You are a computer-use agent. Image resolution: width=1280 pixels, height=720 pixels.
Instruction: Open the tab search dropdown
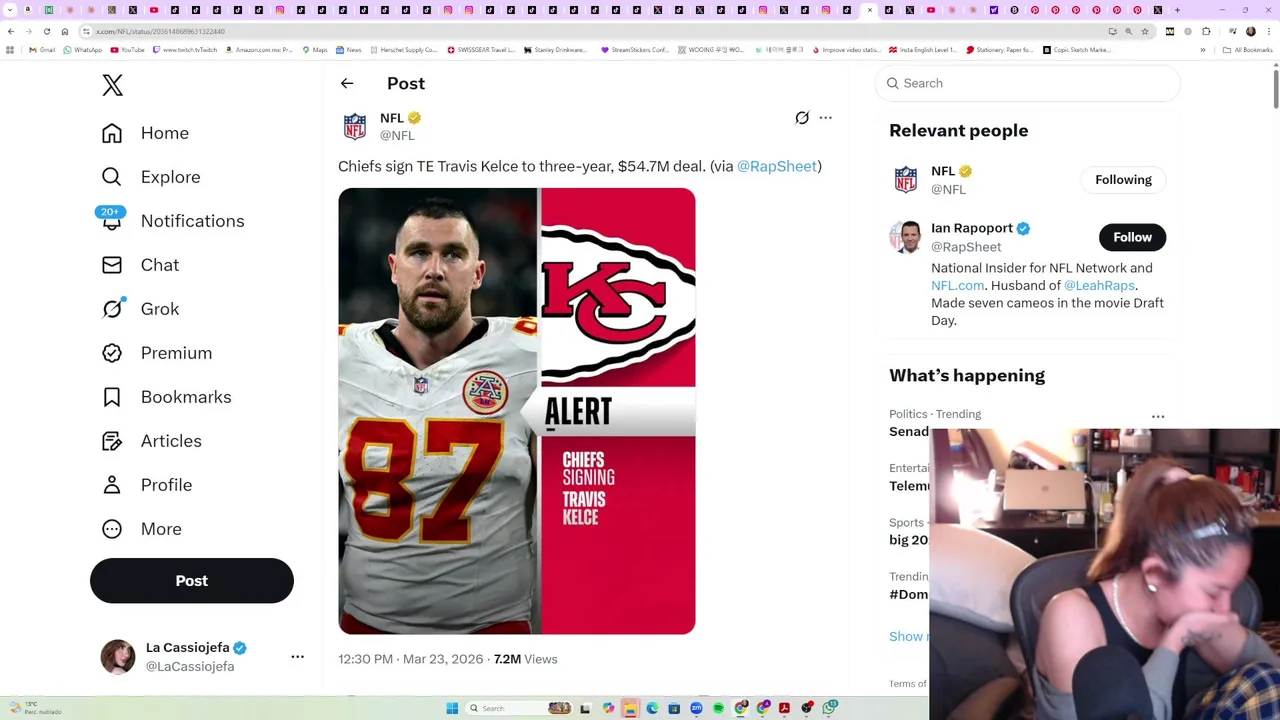[x=10, y=10]
